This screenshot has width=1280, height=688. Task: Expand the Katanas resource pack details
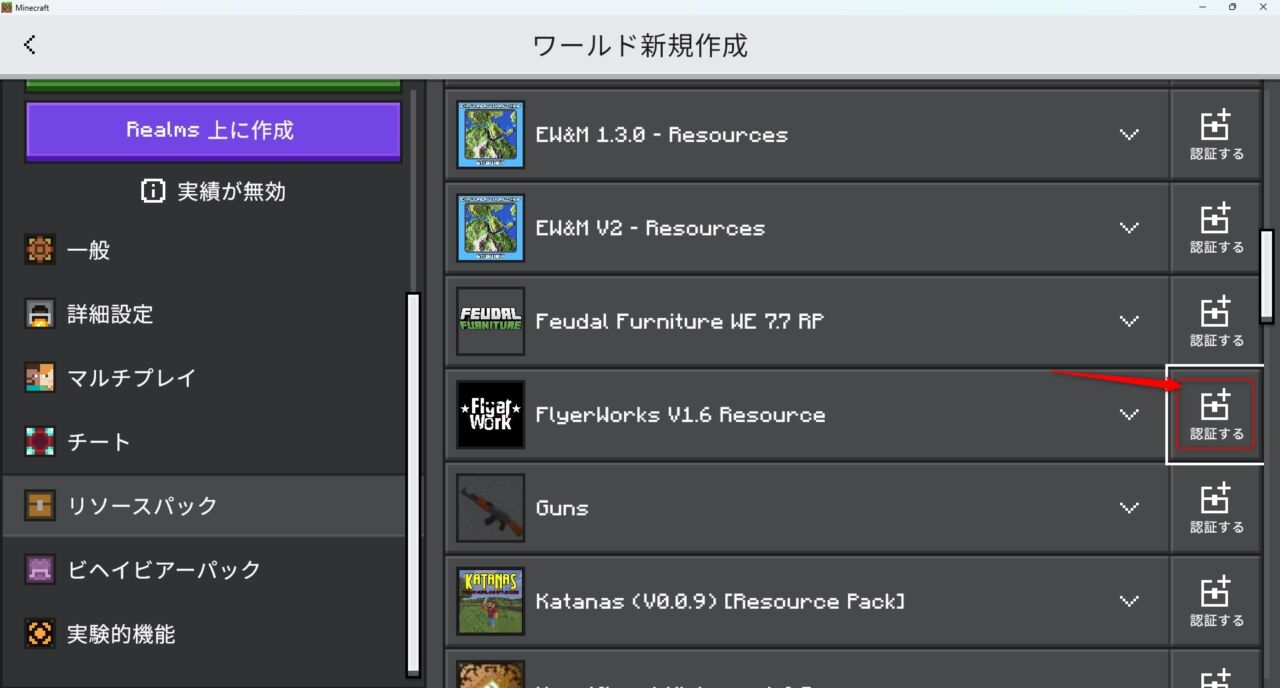coord(1129,601)
